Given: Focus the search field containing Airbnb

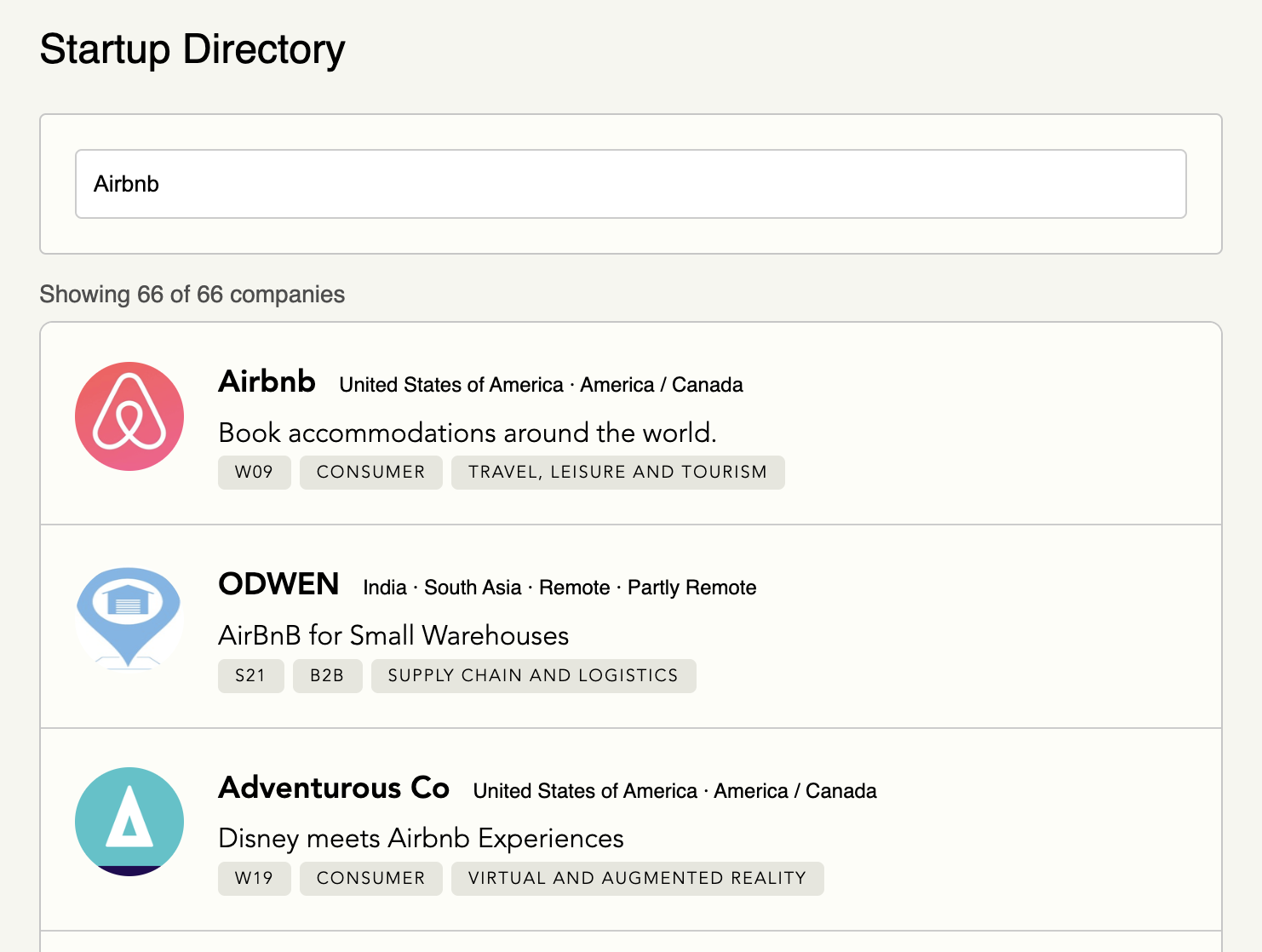Looking at the screenshot, I should 631,184.
